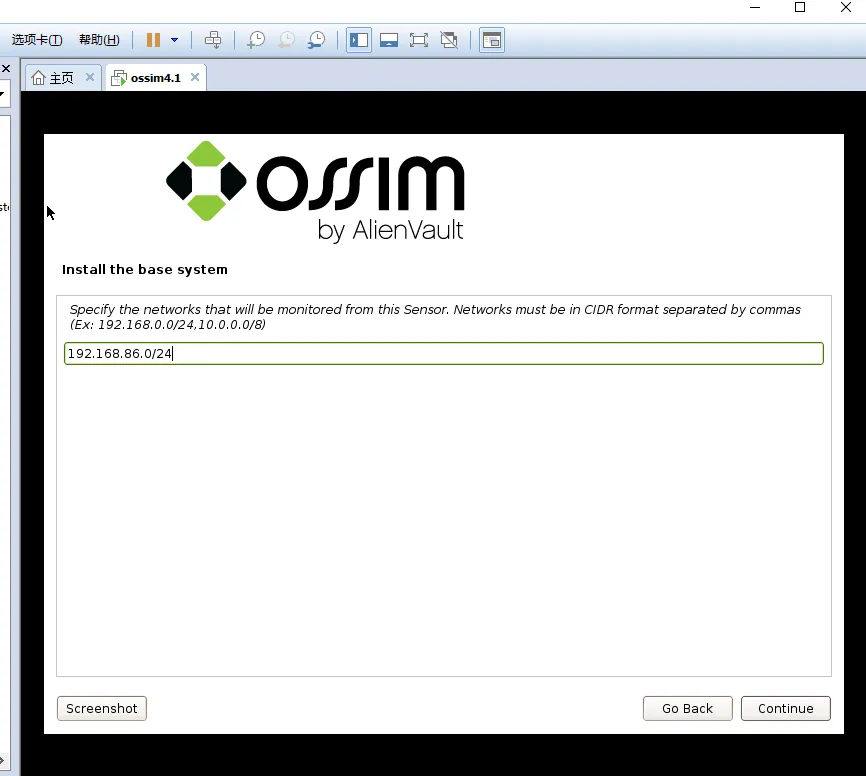This screenshot has width=866, height=776.
Task: Enter full screen mode
Action: (419, 40)
